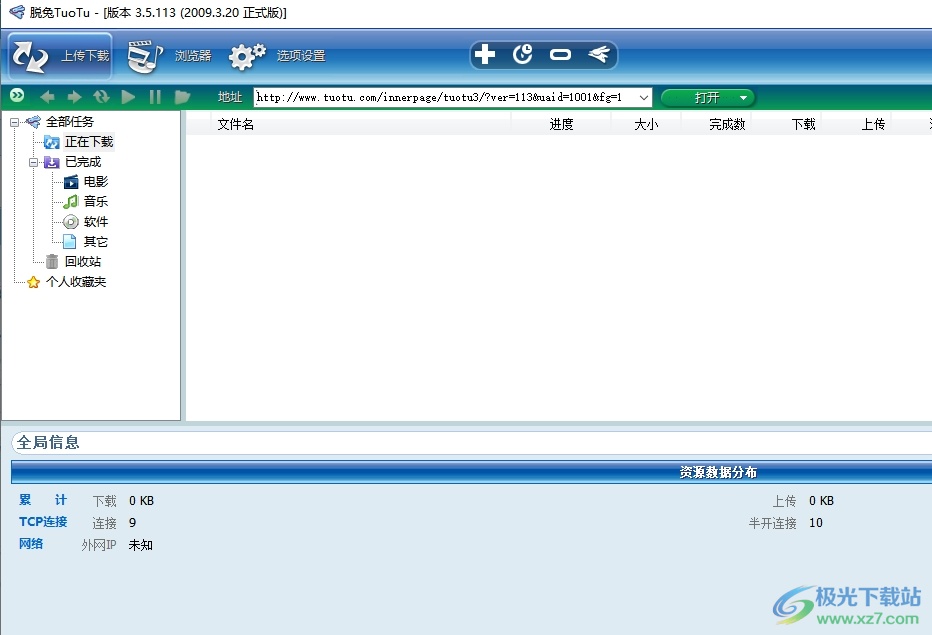Screen dimensions: 932x635
Task: Click the paper plane icon in toolbar
Action: (599, 55)
